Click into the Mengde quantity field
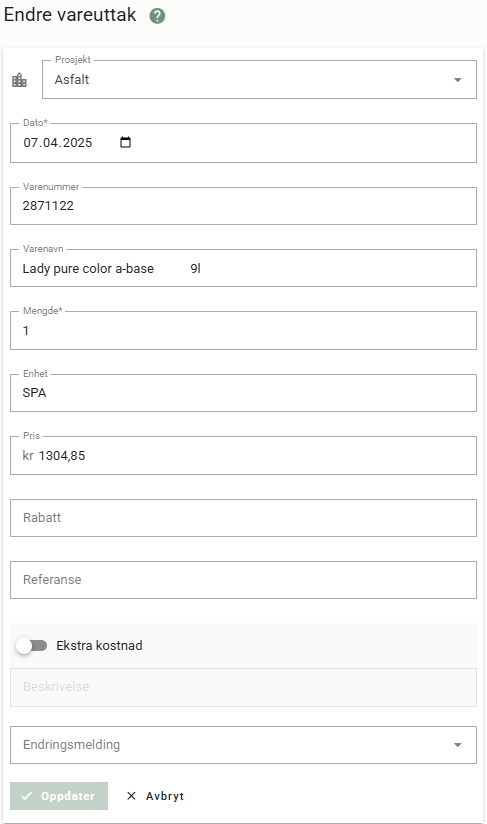487x824 pixels. [243, 331]
